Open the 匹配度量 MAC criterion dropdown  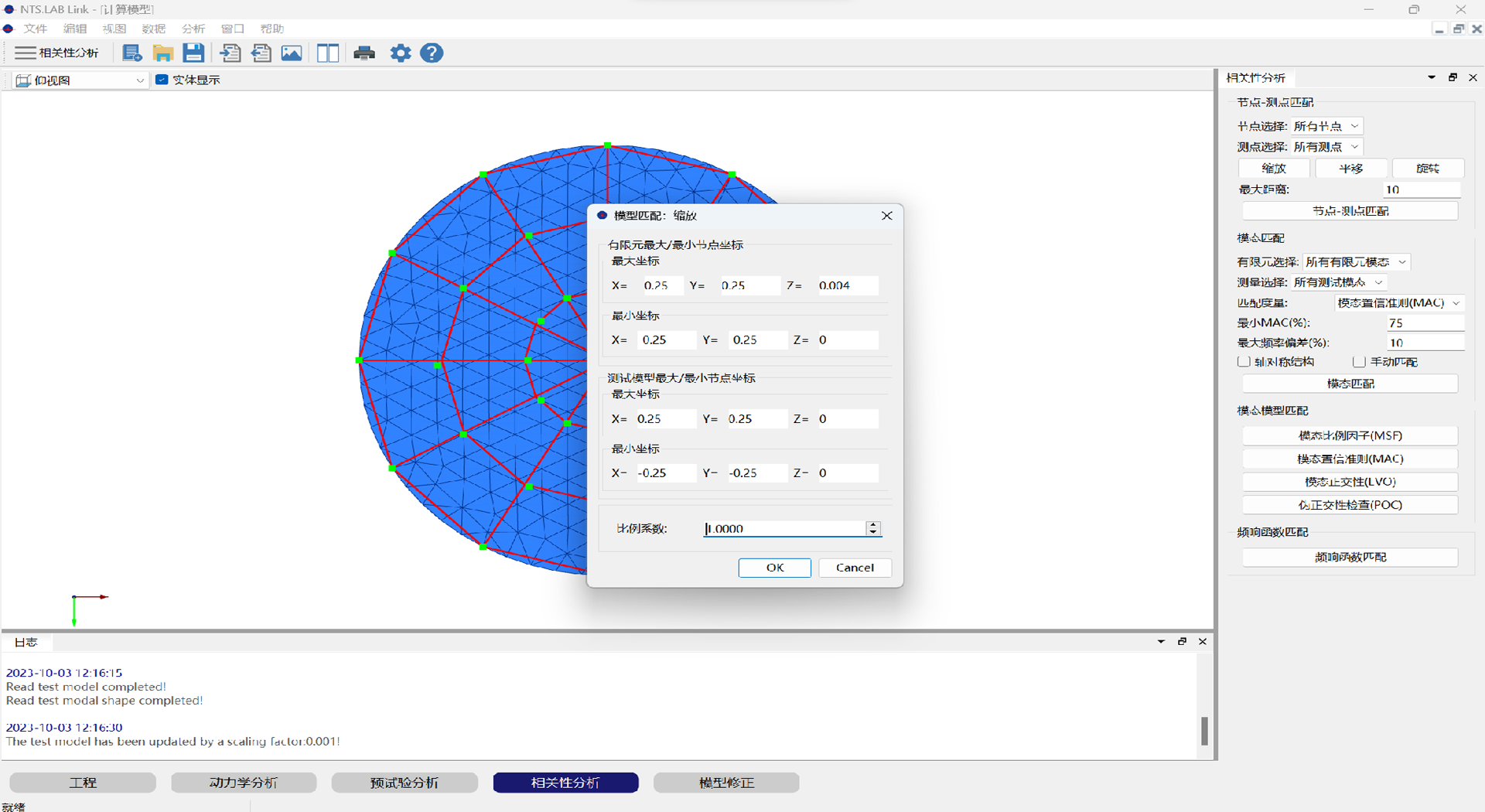1399,303
